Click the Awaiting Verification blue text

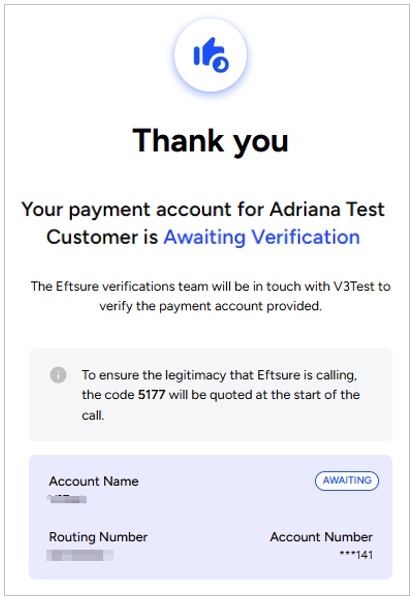[x=262, y=237]
